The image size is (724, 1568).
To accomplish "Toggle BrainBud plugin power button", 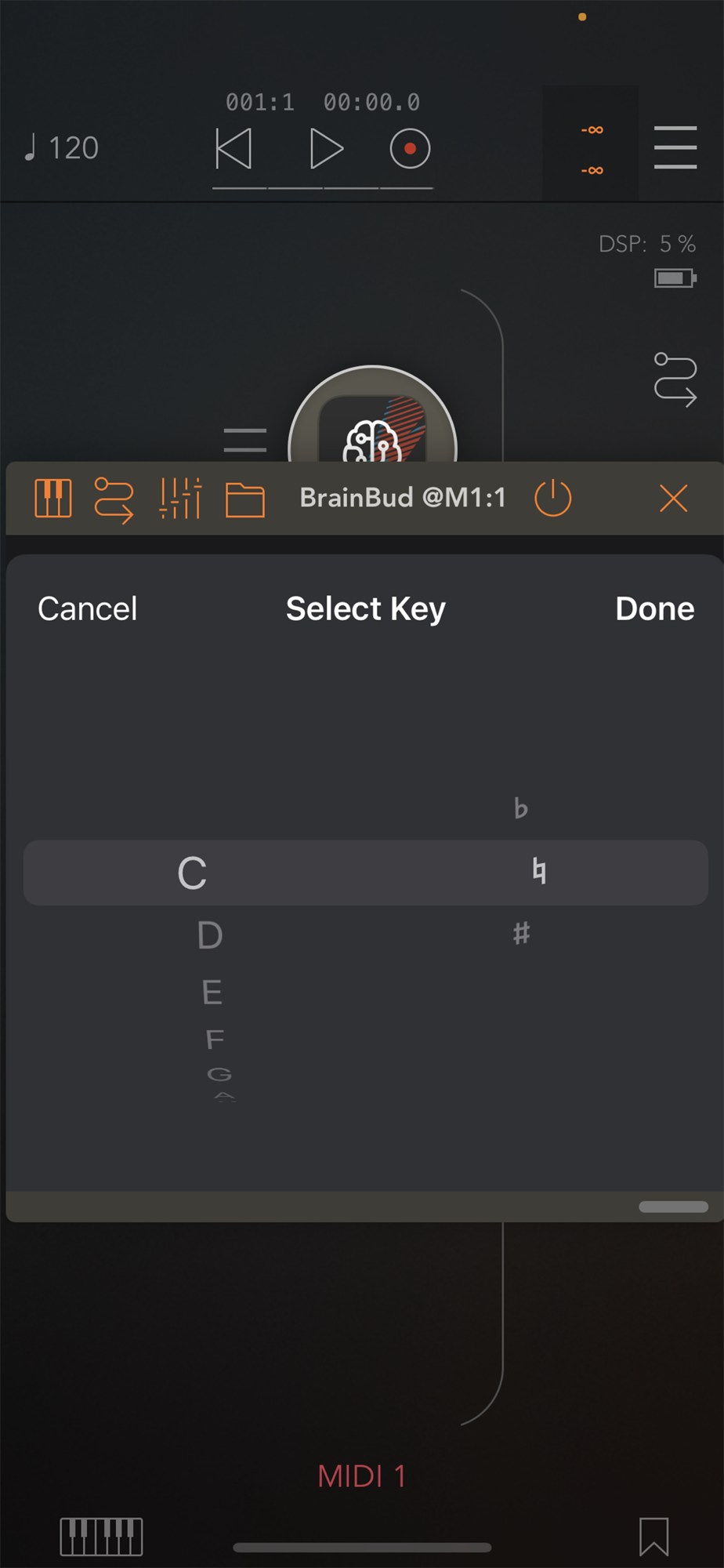I will [x=553, y=498].
